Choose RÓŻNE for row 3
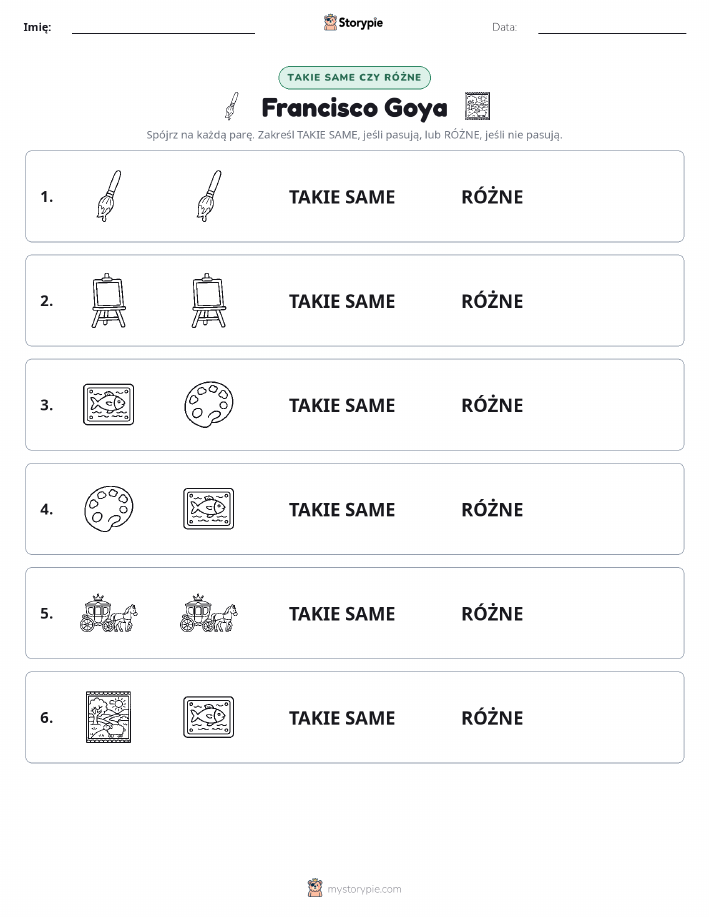The height and width of the screenshot is (917, 709). tap(492, 405)
